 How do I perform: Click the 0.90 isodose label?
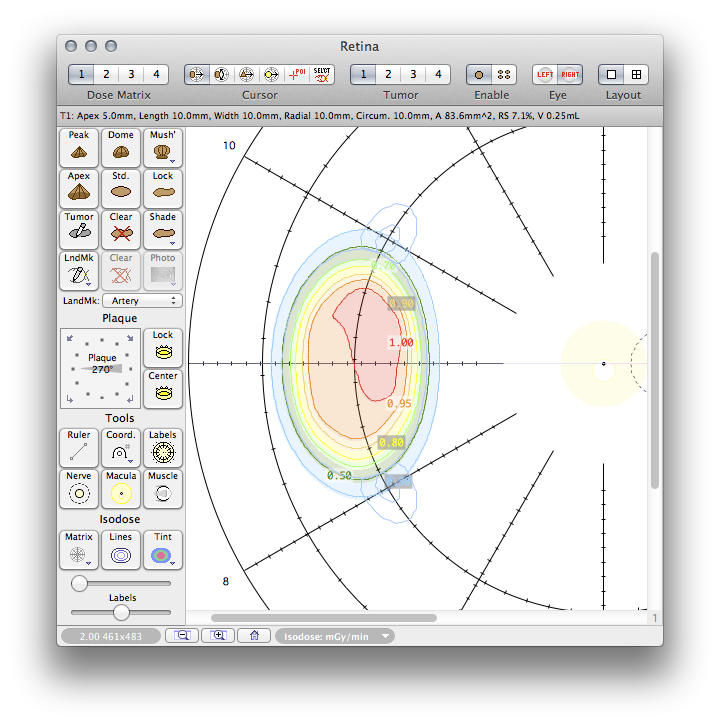[x=401, y=303]
